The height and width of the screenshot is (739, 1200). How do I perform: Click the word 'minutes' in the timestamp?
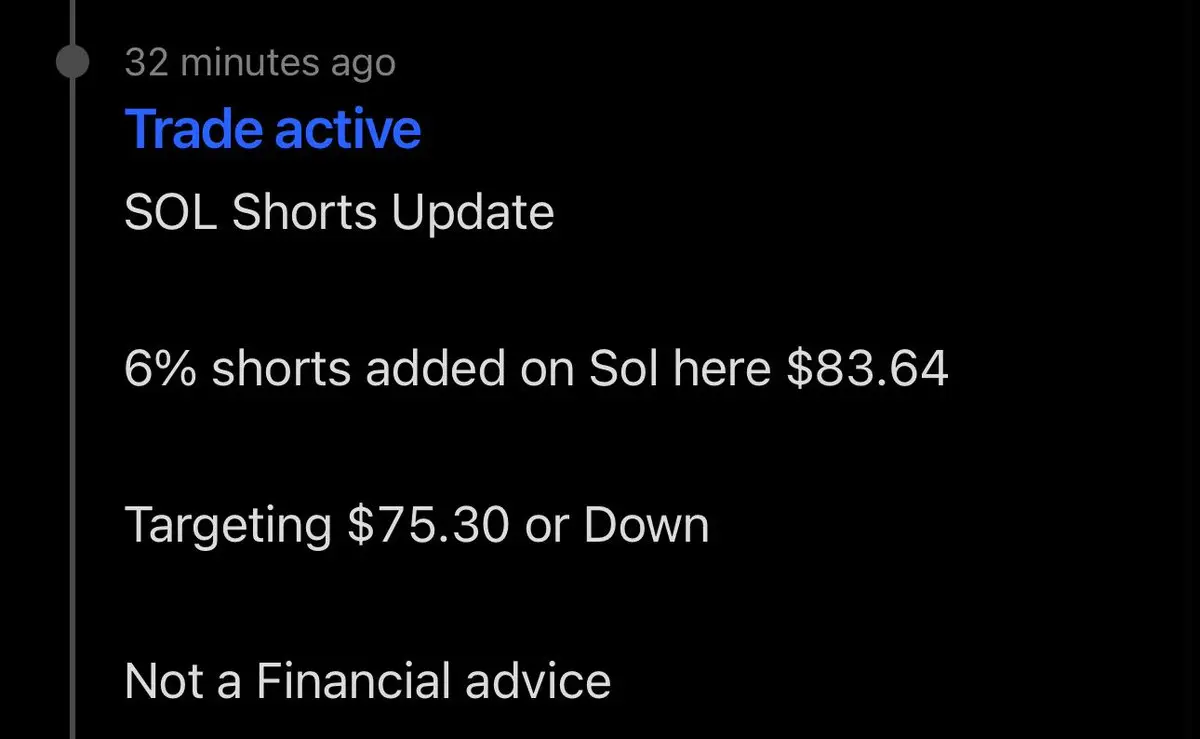242,63
